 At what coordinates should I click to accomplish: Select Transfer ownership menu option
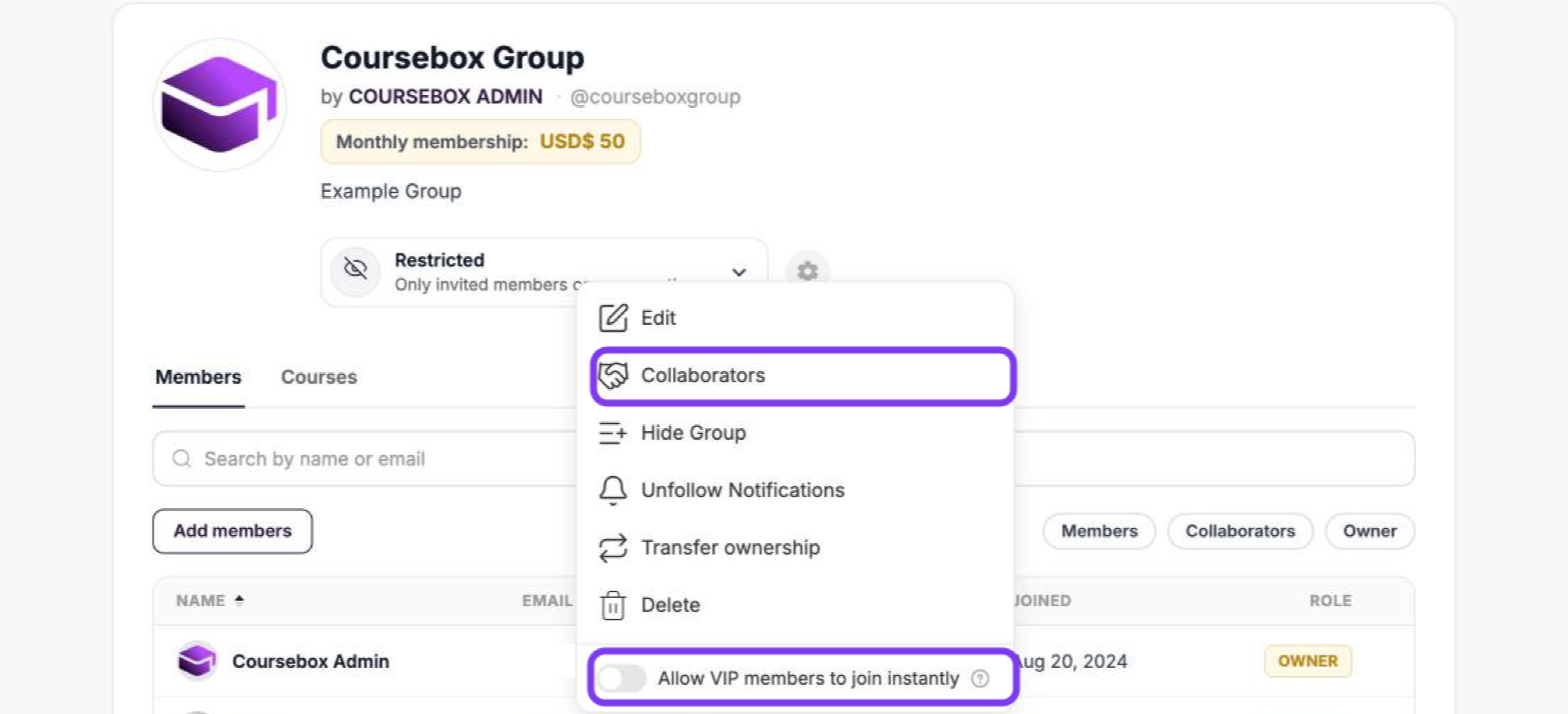tap(795, 548)
